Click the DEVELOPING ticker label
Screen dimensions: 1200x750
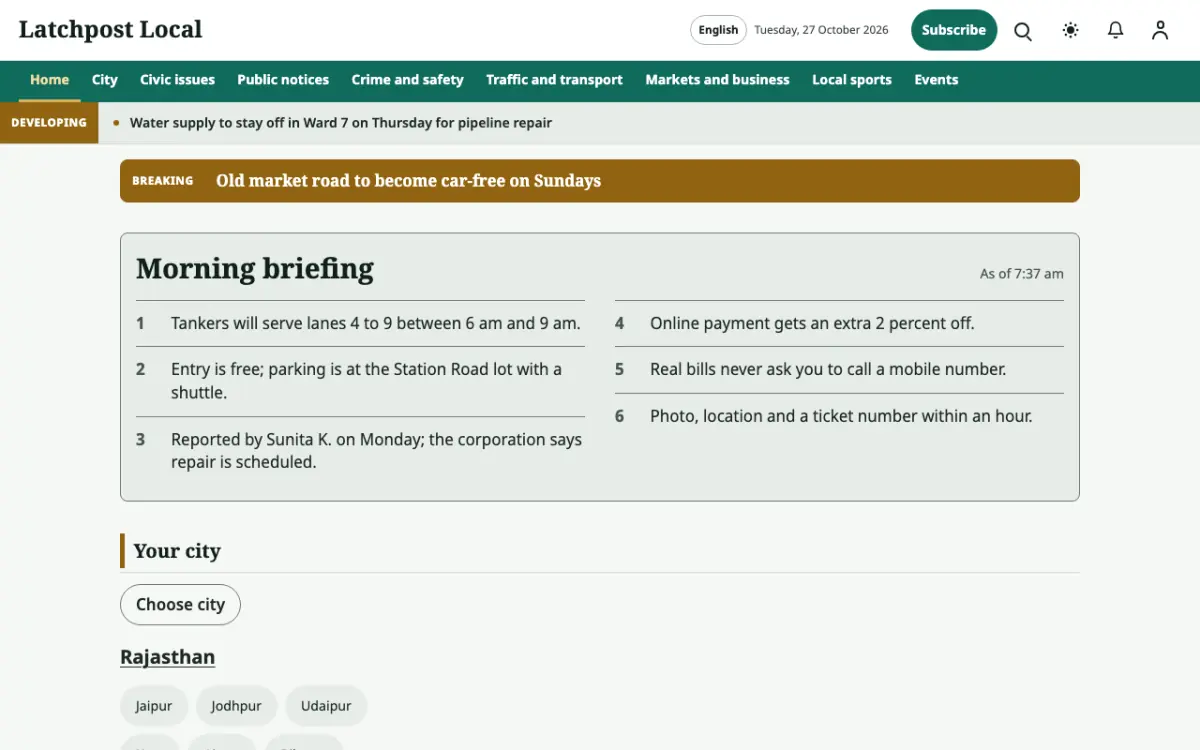click(x=49, y=123)
